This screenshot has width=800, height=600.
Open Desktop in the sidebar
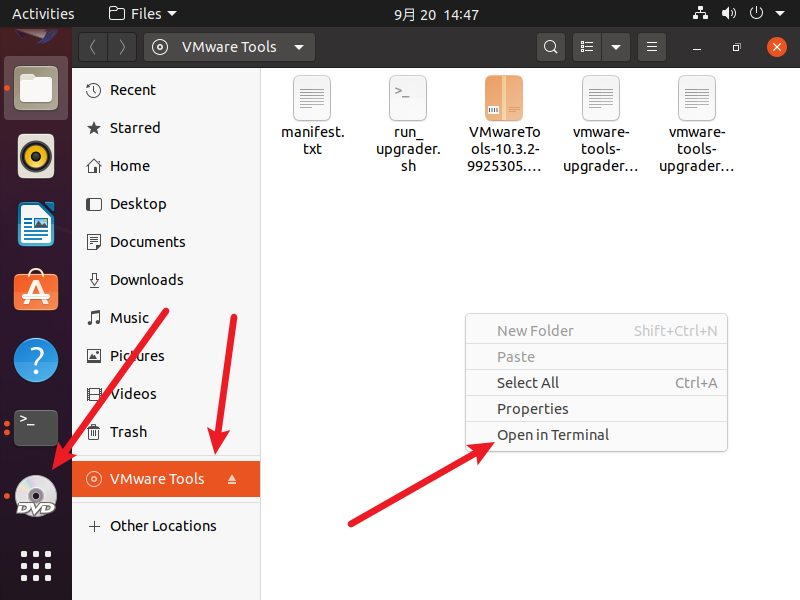(166, 204)
